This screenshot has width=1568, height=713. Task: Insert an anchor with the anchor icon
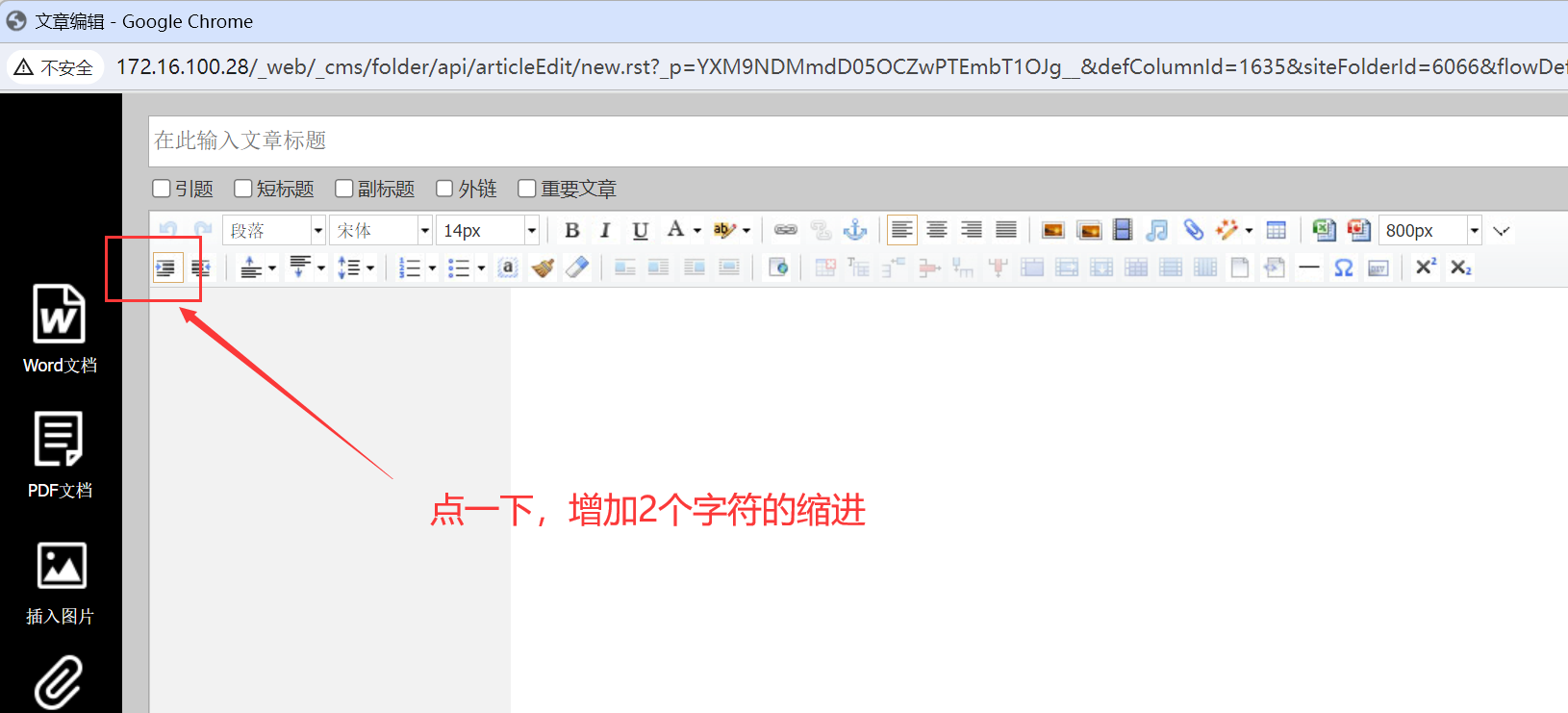854,230
